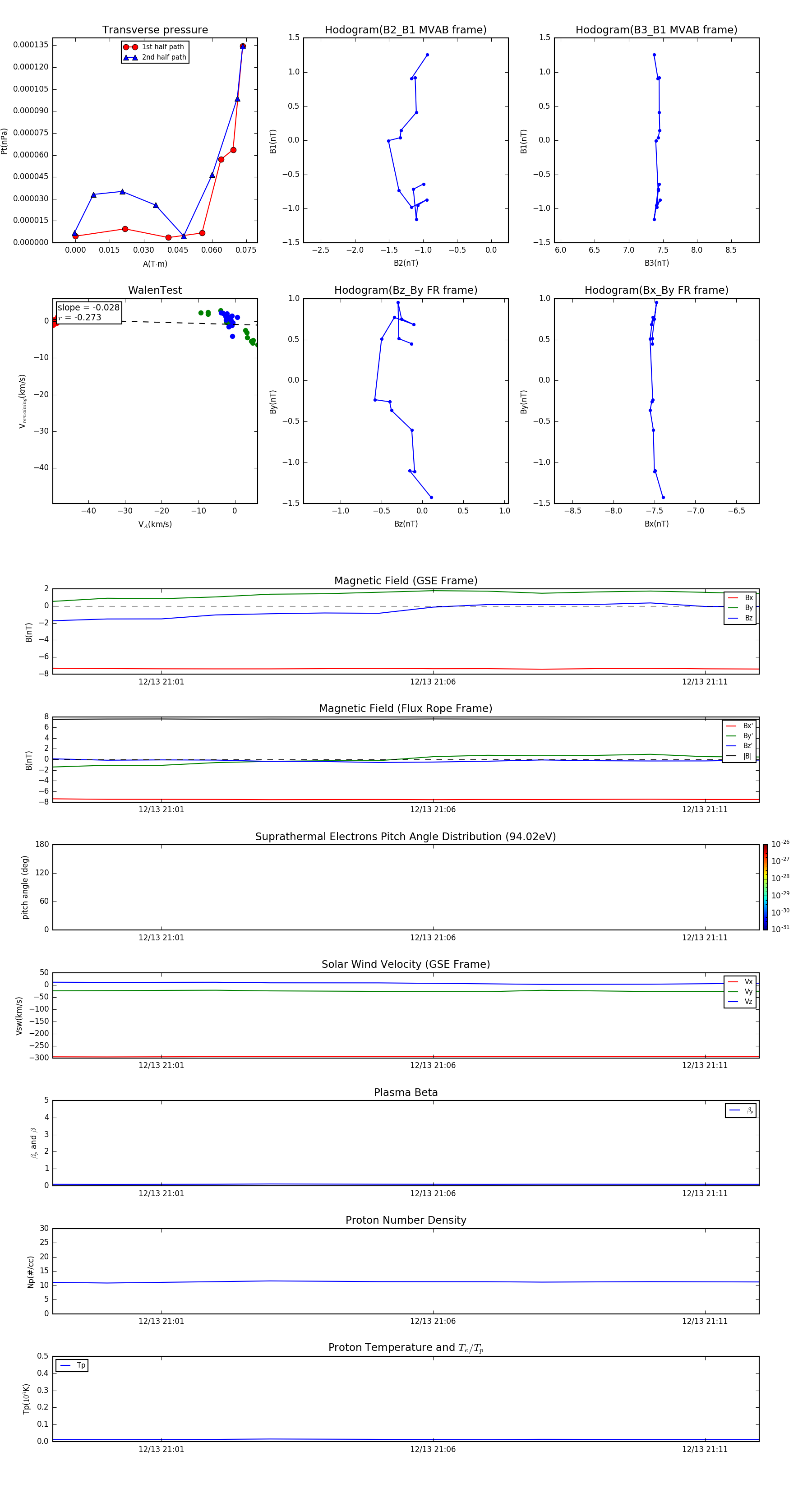Select the 'Hodogram(B3_B1 MVAB frame)' title

pos(656,30)
